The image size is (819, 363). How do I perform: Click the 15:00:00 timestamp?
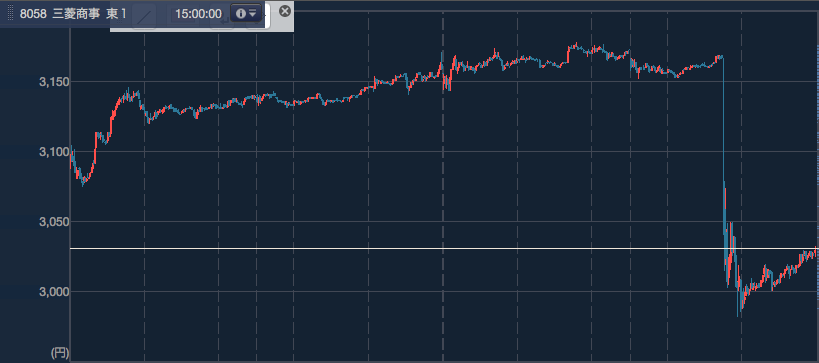[198, 14]
